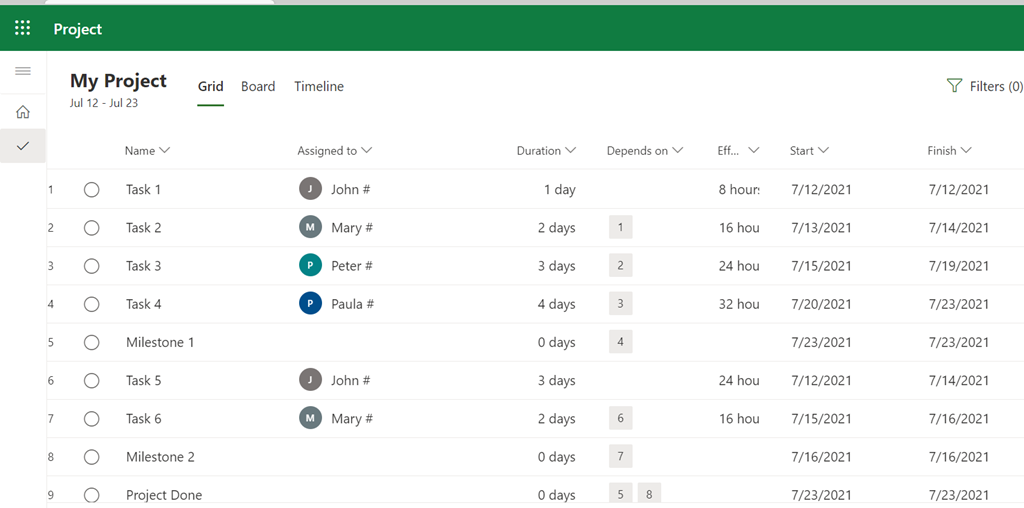Open the Assigned to column menu
Viewport: 1024px width, 508px height.
tap(367, 151)
